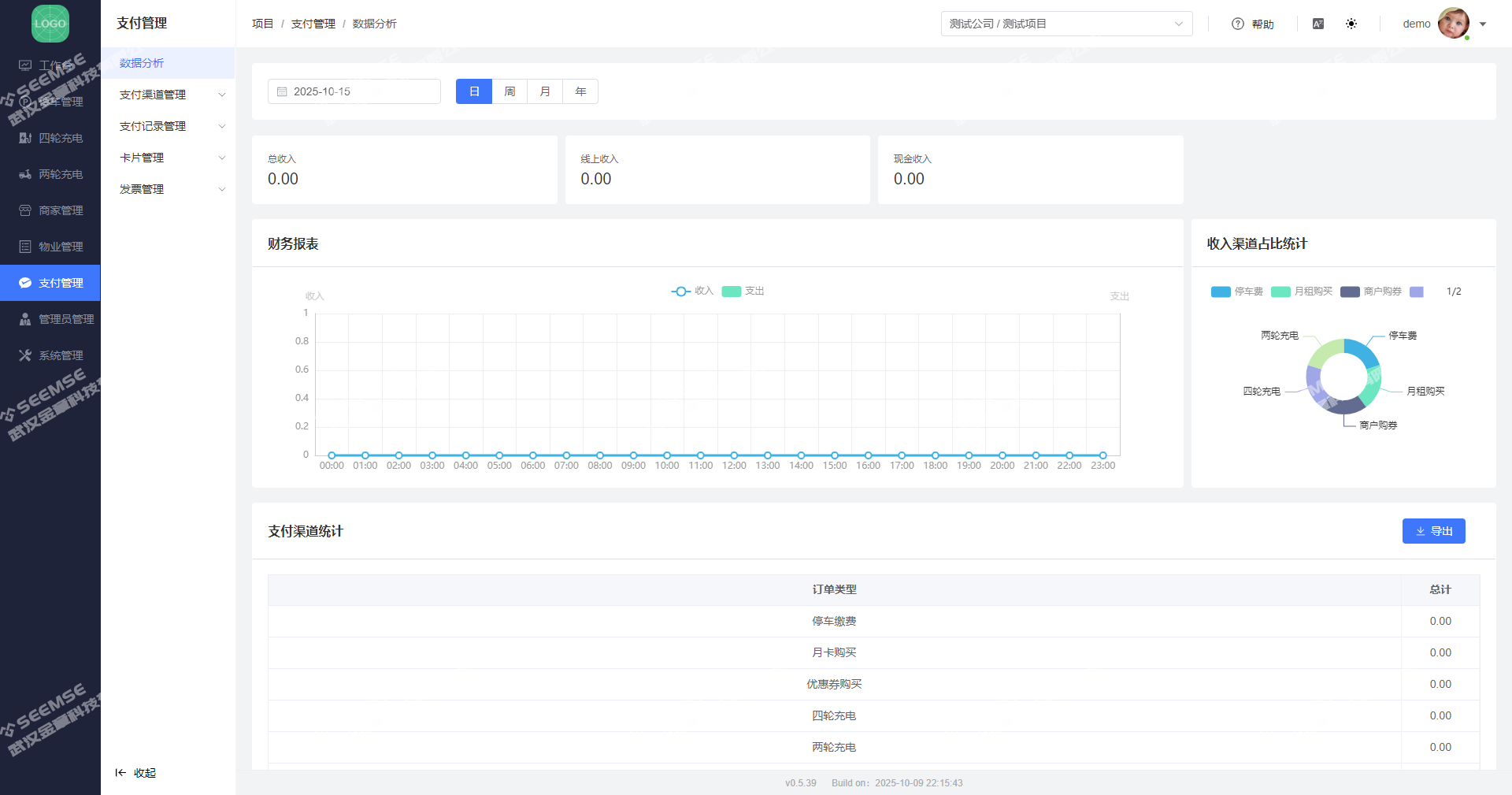Collapse sidebar with 收起 icon
Viewport: 1512px width, 795px height.
tap(120, 773)
